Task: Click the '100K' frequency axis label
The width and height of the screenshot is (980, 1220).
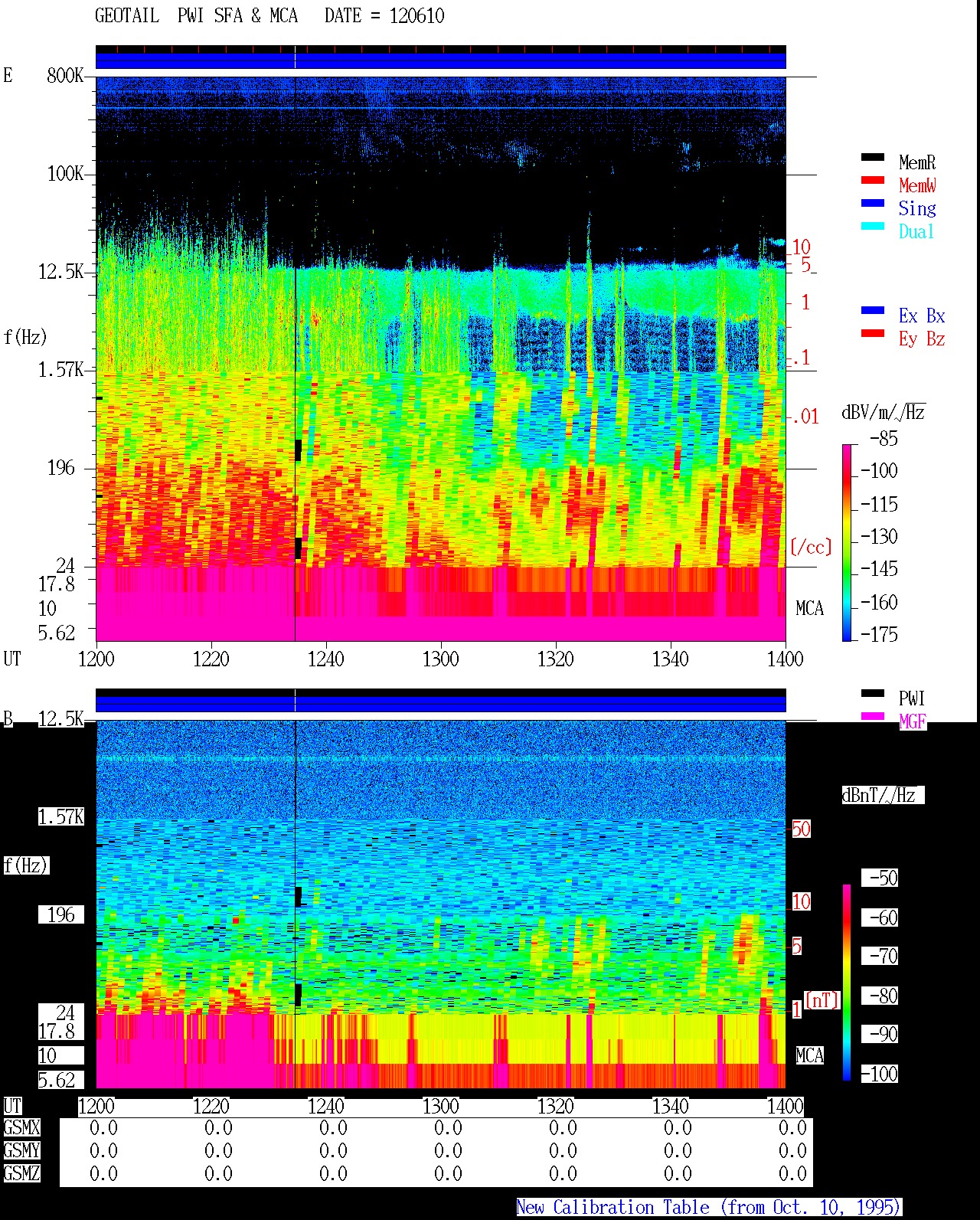Action: coord(65,174)
